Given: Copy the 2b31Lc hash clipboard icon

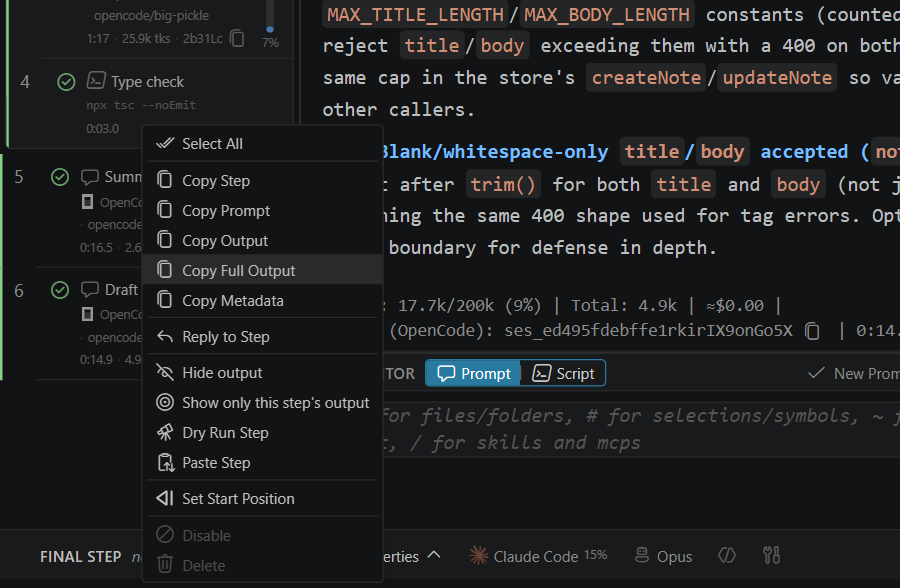Looking at the screenshot, I should pyautogui.click(x=237, y=38).
